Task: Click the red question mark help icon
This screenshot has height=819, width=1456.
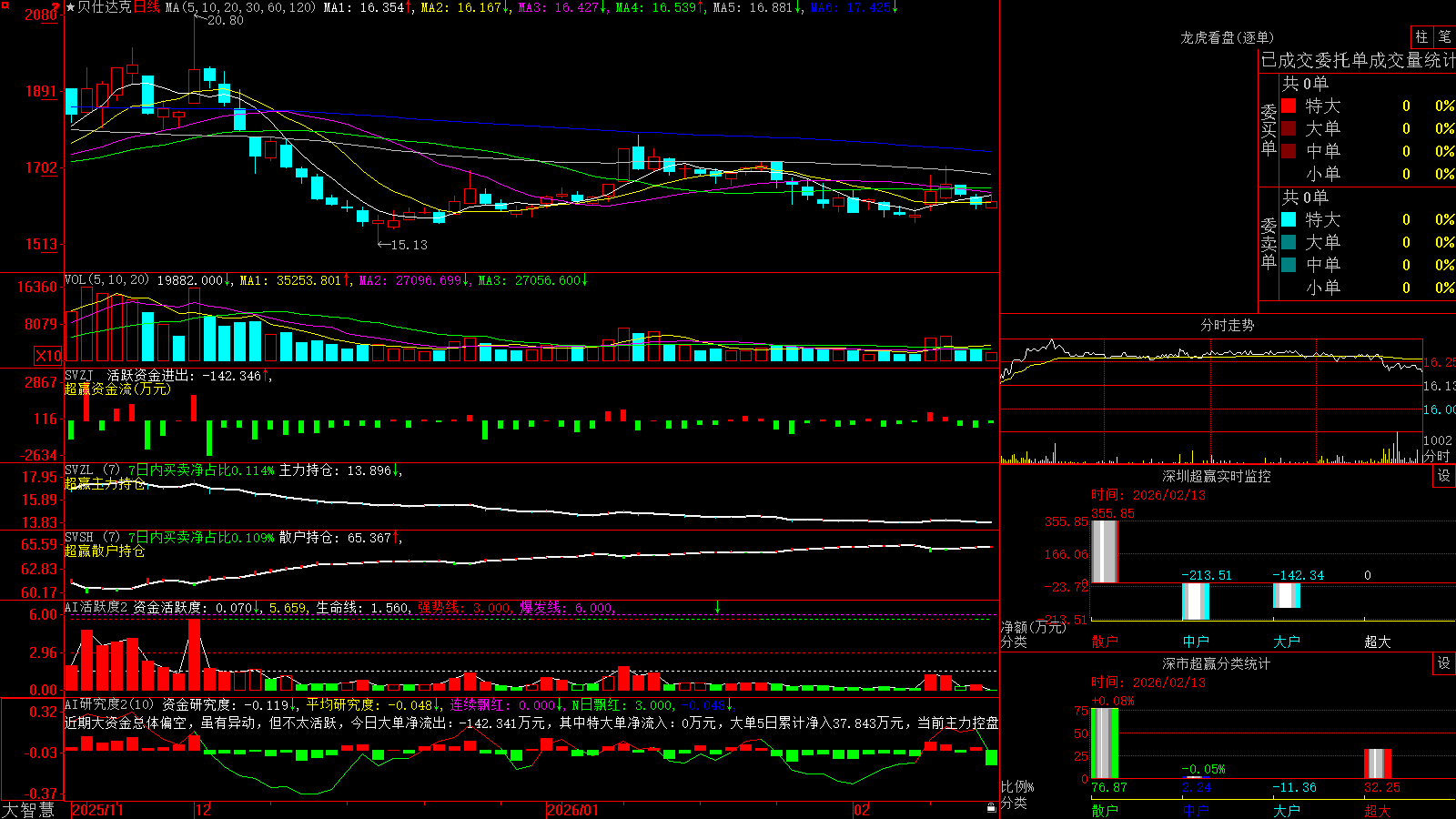Action: coord(56,6)
